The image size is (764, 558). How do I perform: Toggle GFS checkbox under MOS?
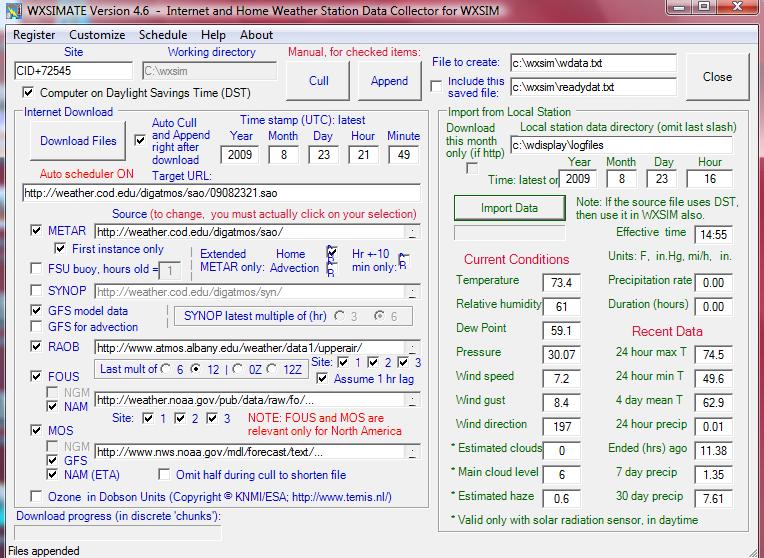pos(52,460)
